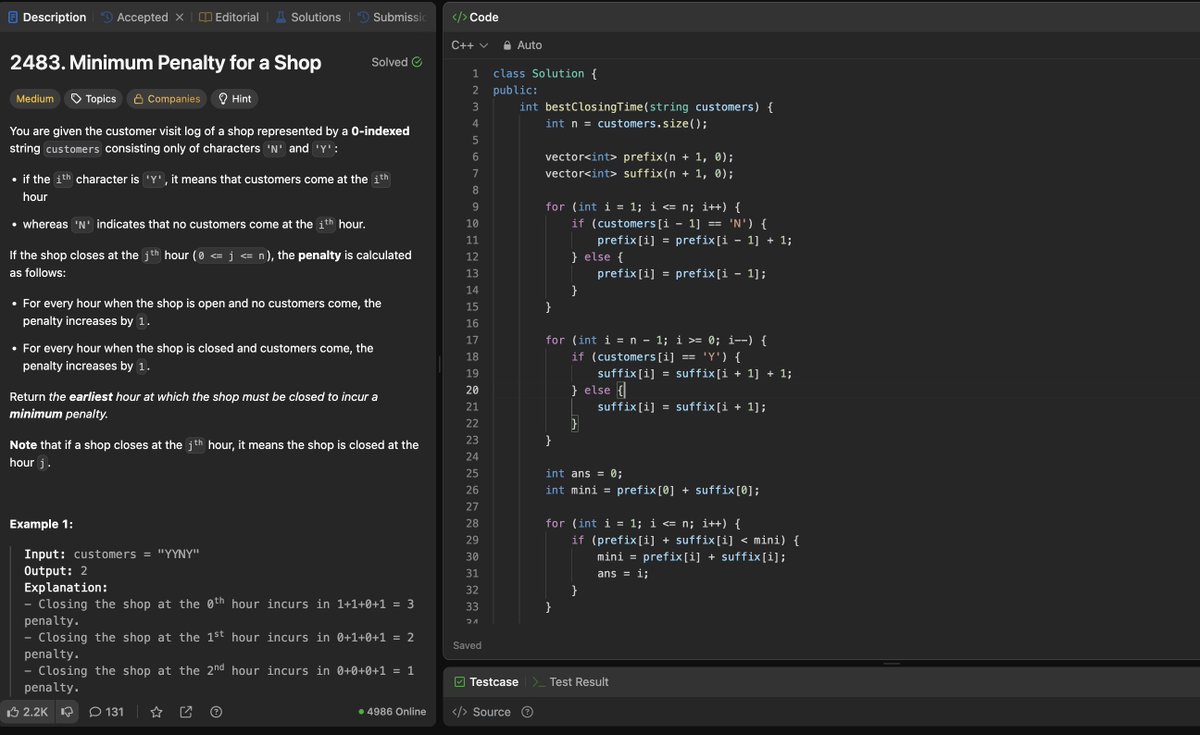Like the problem with thumbs up 2.2K
Screen dimensions: 1200x735
[x=27, y=712]
